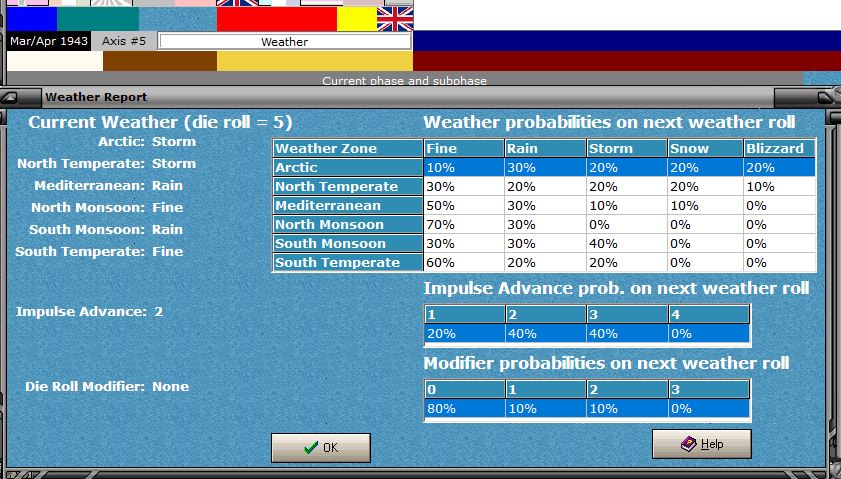Click Mediterranean's Snow cell showing 10%
Viewport: 841px width, 479px height.
click(705, 205)
